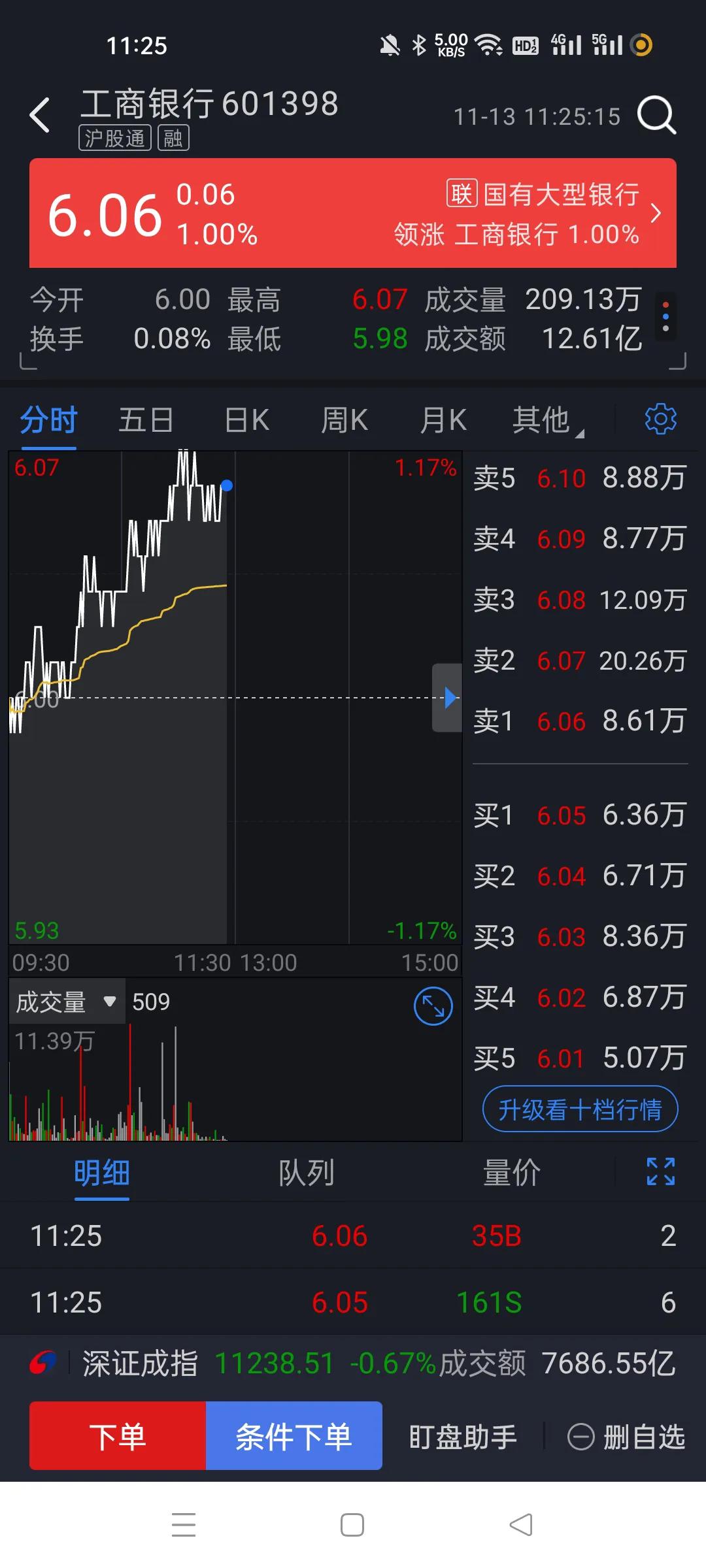Tap Android home square button
This screenshot has height=1568, width=706.
point(352,1525)
